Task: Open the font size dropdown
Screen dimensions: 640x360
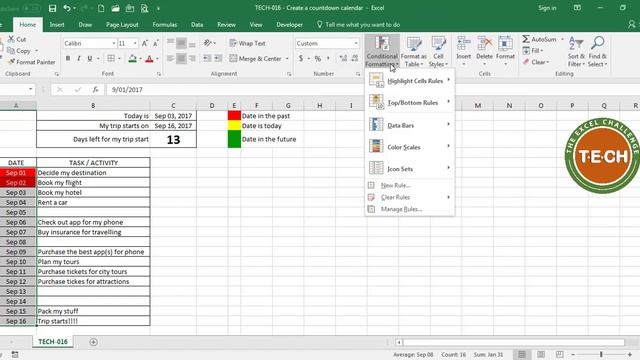Action: [x=135, y=43]
